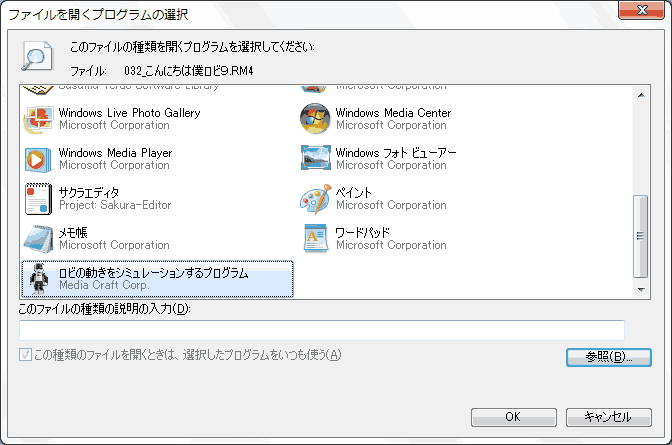
Task: Toggle always use selected program checkbox
Action: 25,355
